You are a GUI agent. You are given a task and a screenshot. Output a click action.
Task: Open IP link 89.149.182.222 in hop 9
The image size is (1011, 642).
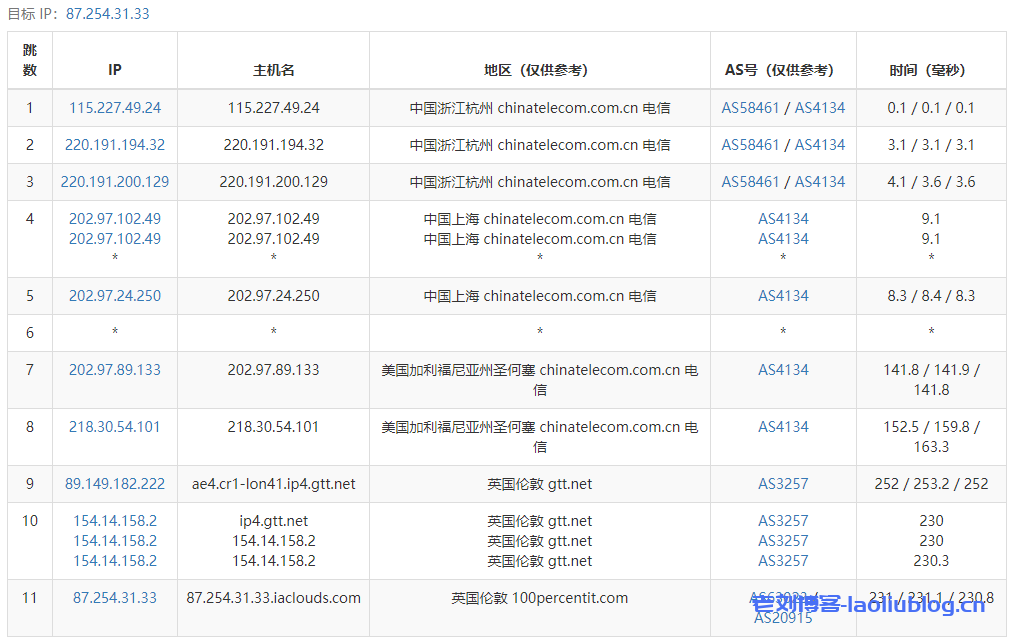pyautogui.click(x=115, y=484)
